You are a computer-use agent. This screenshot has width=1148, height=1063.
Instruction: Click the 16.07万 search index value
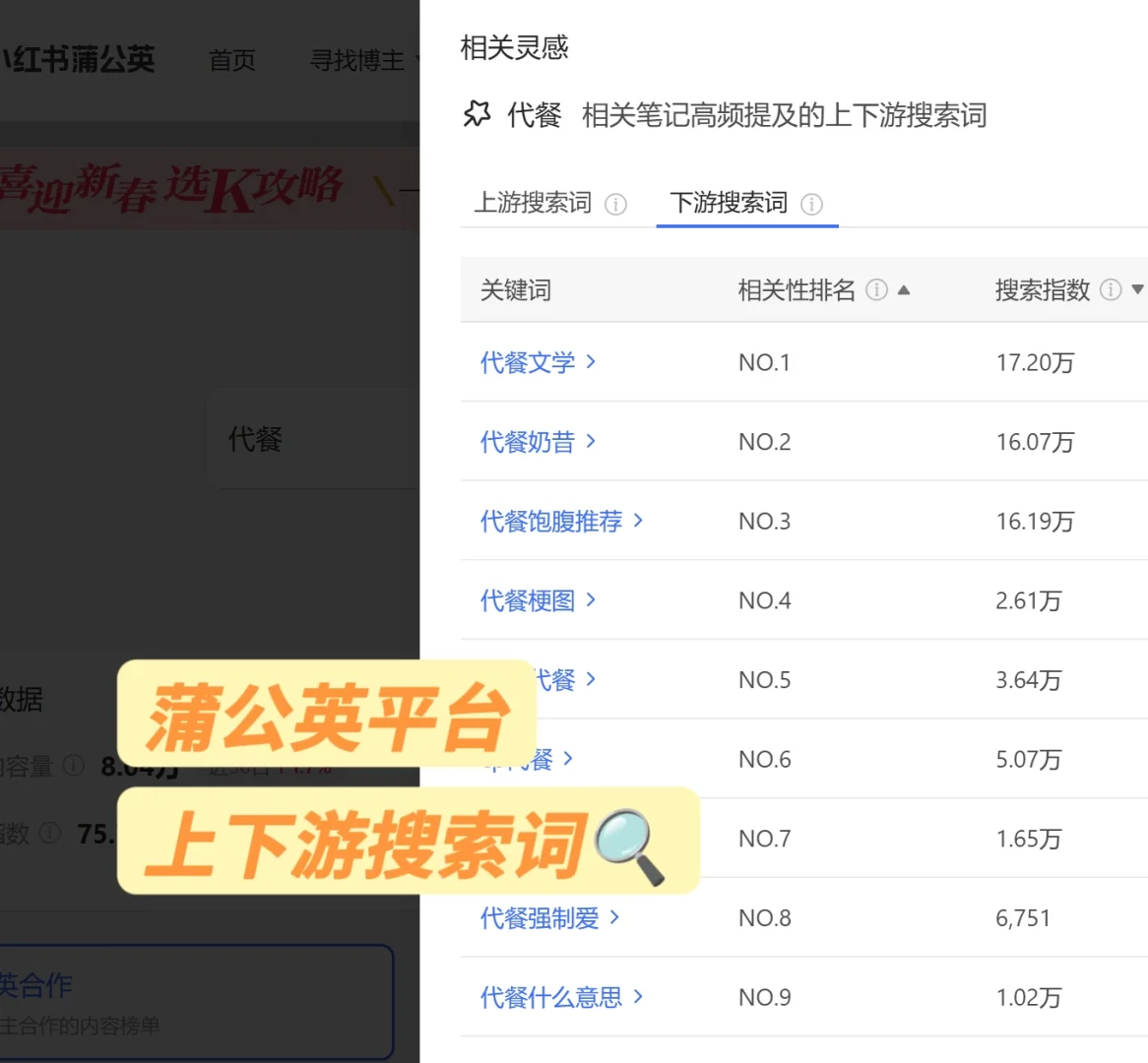point(1035,442)
